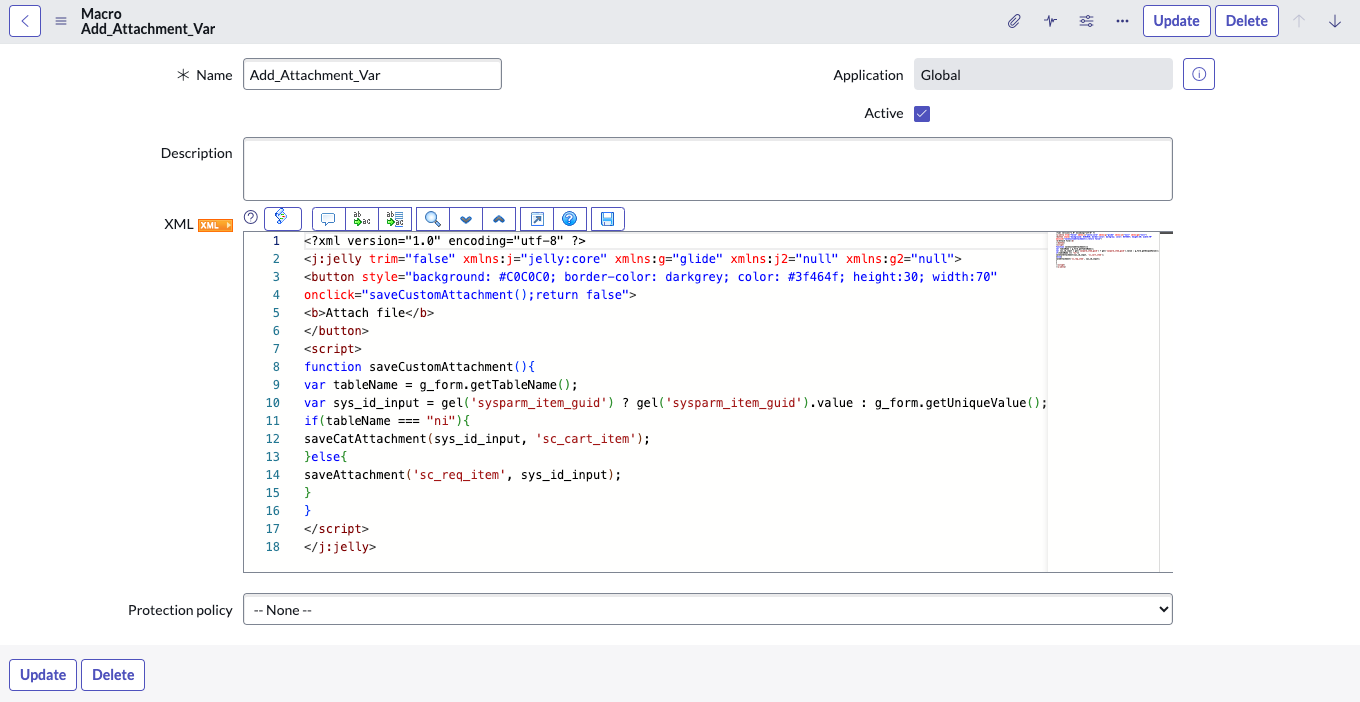Screen dimensions: 1360x702
Task: Click the 'Macro Add_Attachment_Var' header title
Action: [148, 21]
